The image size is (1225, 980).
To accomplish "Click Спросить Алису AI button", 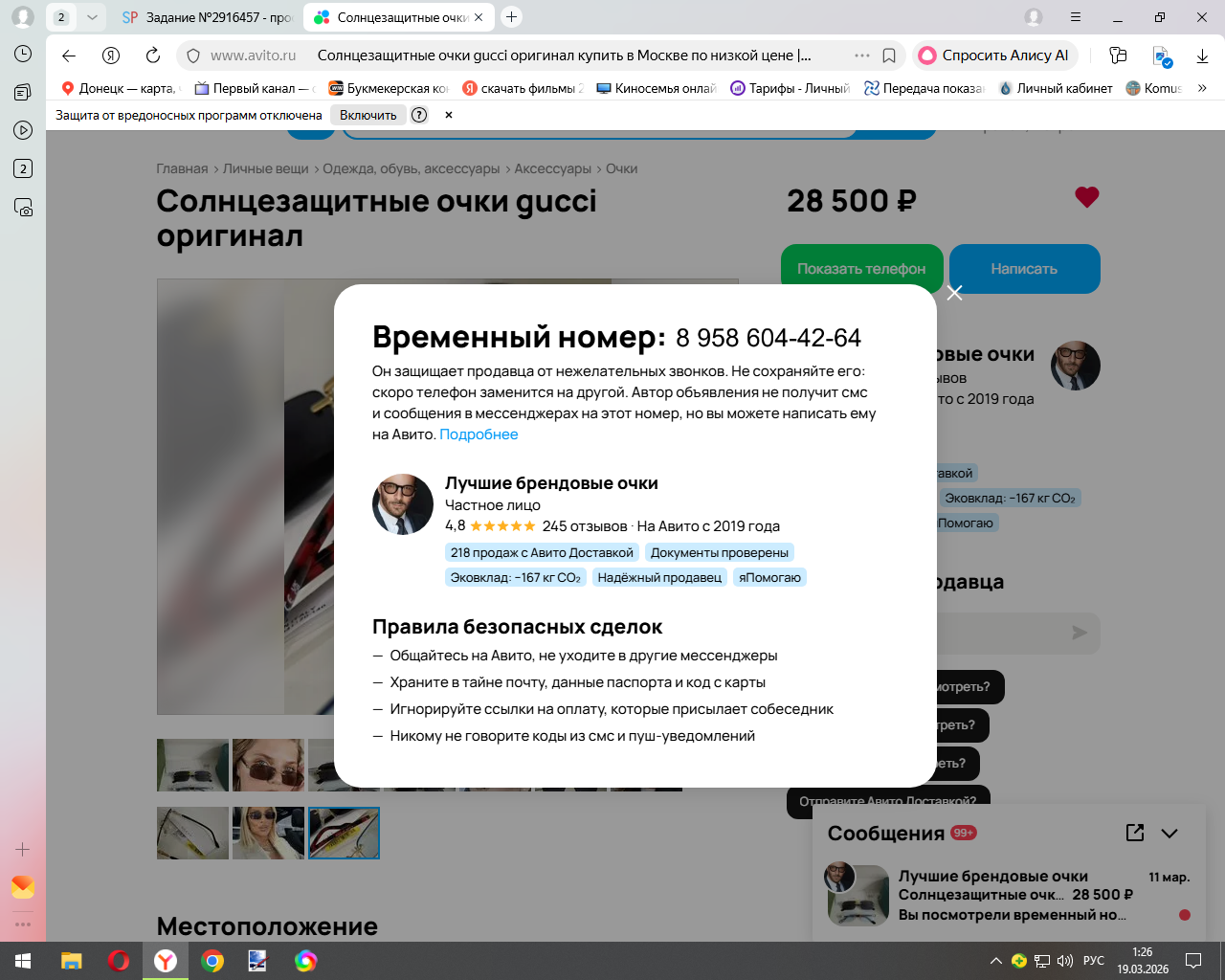I will click(x=995, y=56).
